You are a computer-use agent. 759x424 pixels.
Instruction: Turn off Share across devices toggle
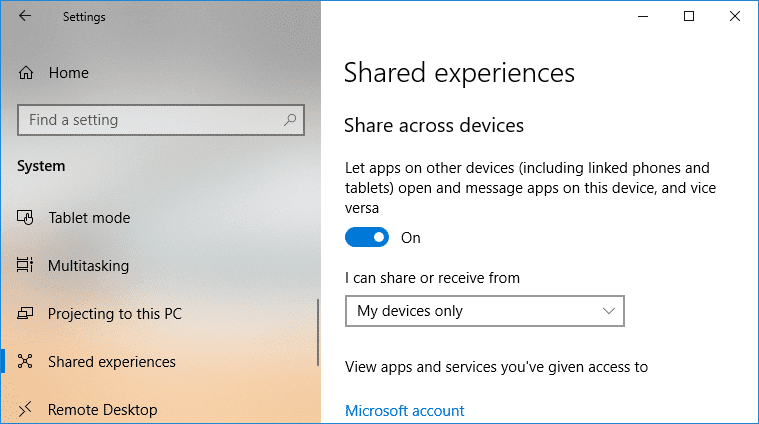tap(367, 238)
